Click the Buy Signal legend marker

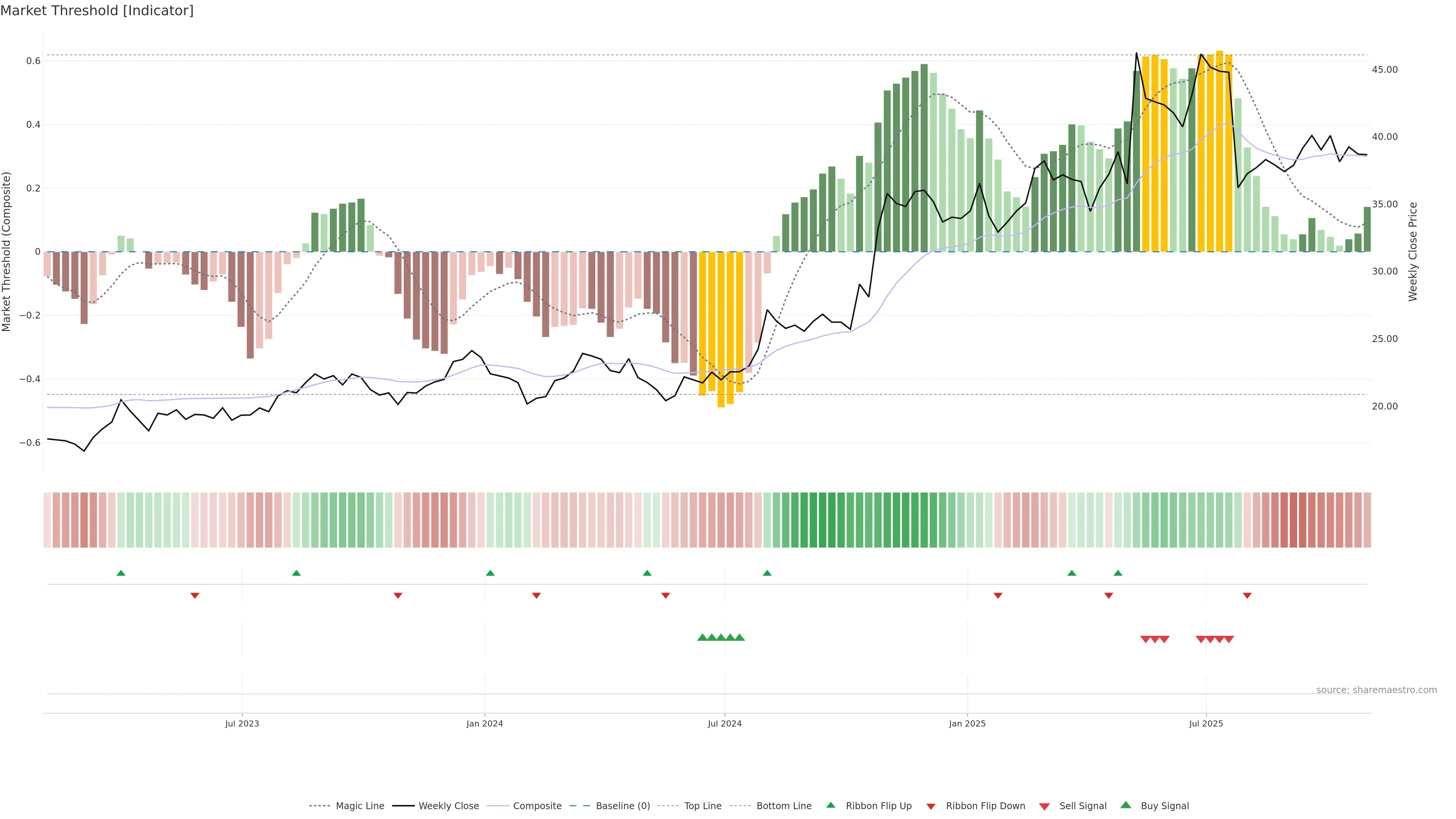[1126, 805]
